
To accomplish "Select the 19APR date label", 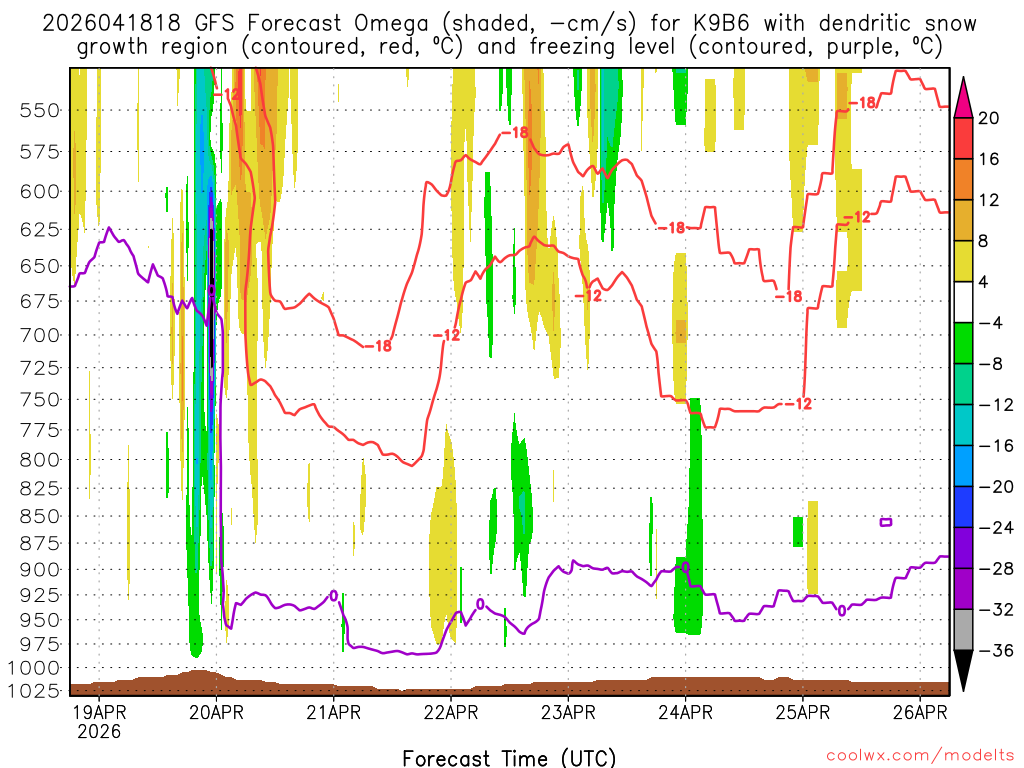I will tap(99, 712).
